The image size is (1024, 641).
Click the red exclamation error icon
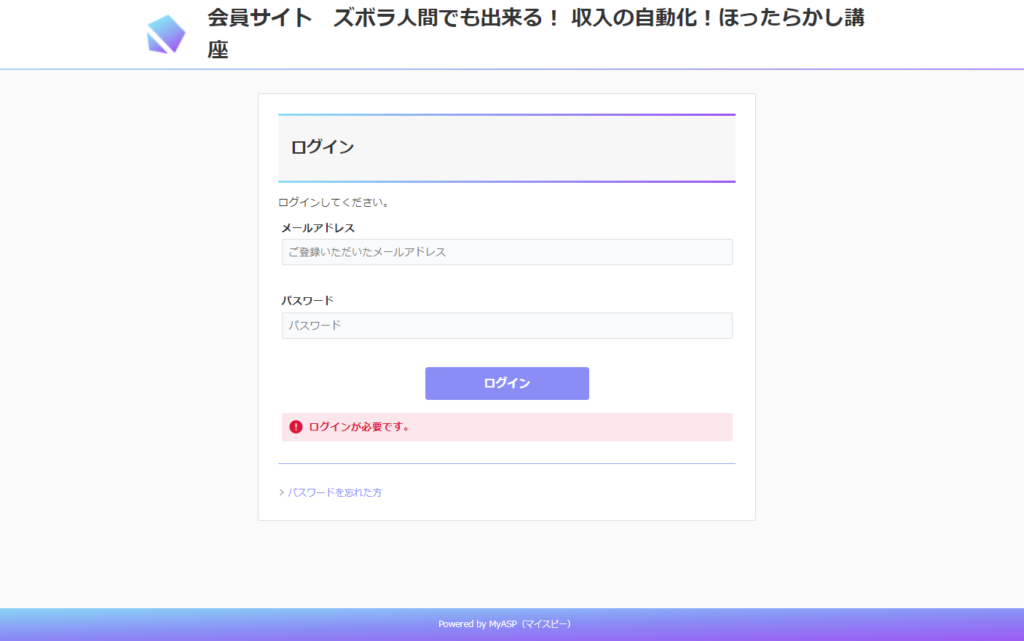pos(296,427)
